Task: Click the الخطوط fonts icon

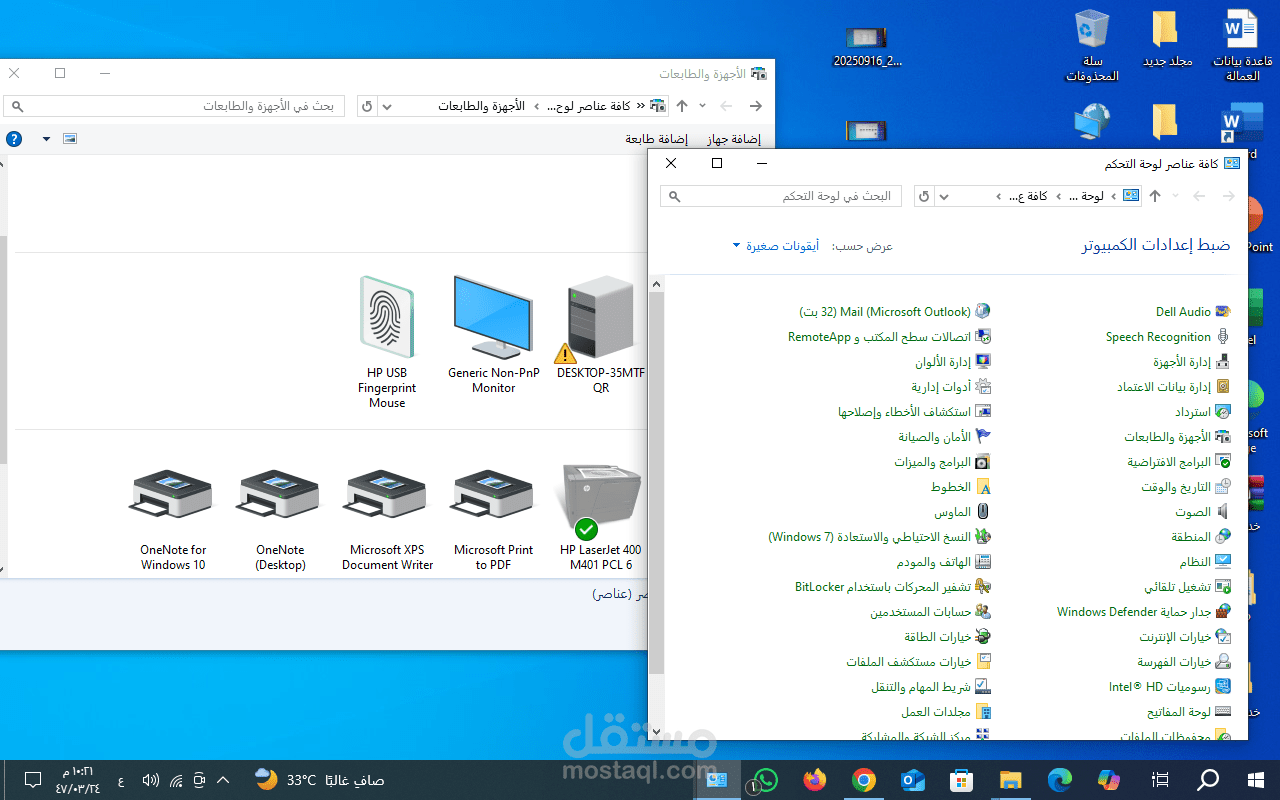Action: click(x=983, y=487)
